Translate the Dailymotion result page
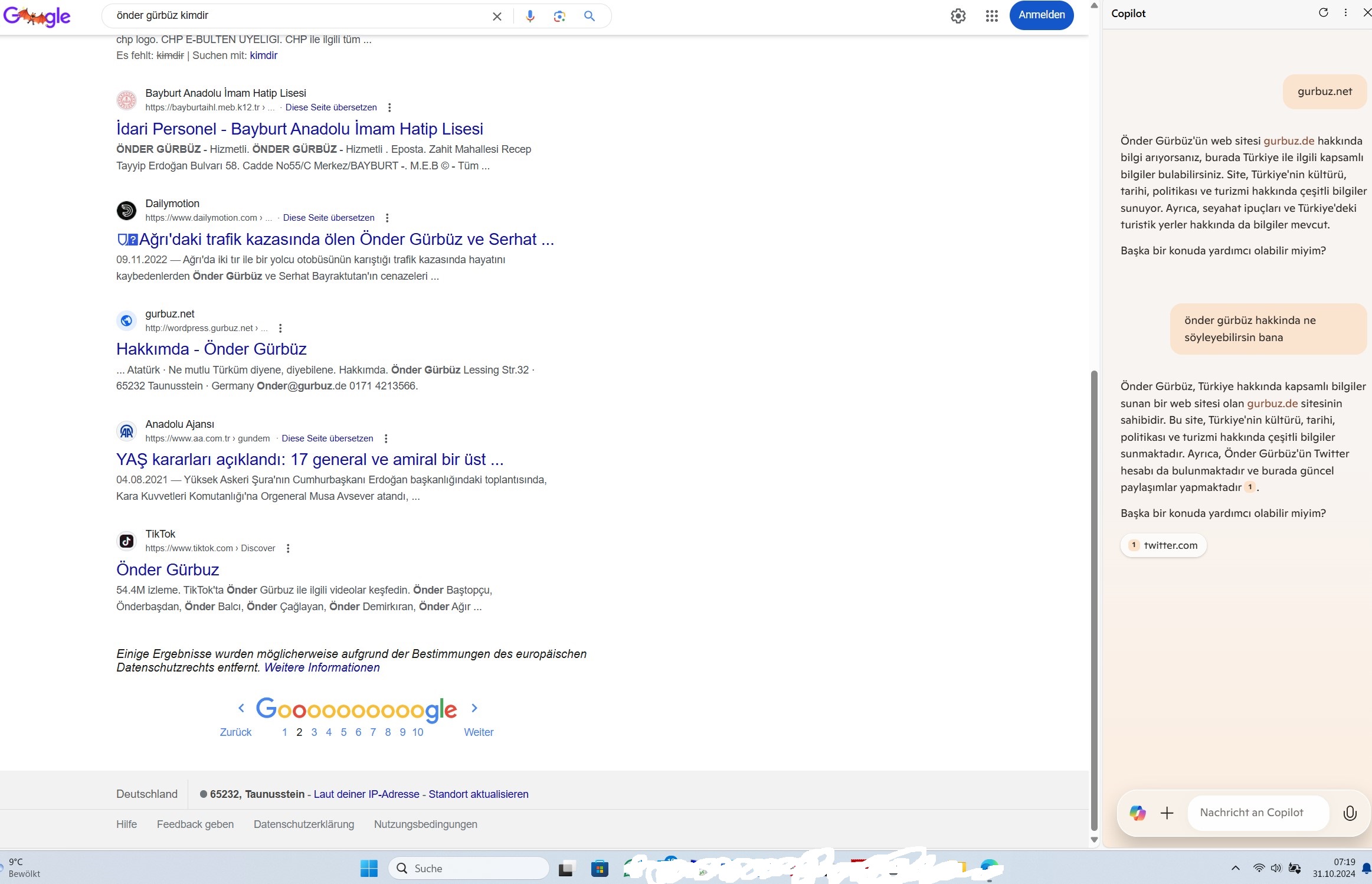Image resolution: width=1372 pixels, height=884 pixels. tap(329, 218)
